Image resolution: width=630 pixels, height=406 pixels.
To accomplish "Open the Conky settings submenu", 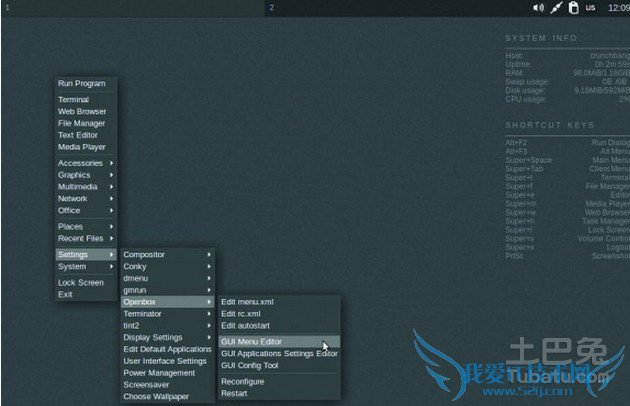I will pos(168,267).
